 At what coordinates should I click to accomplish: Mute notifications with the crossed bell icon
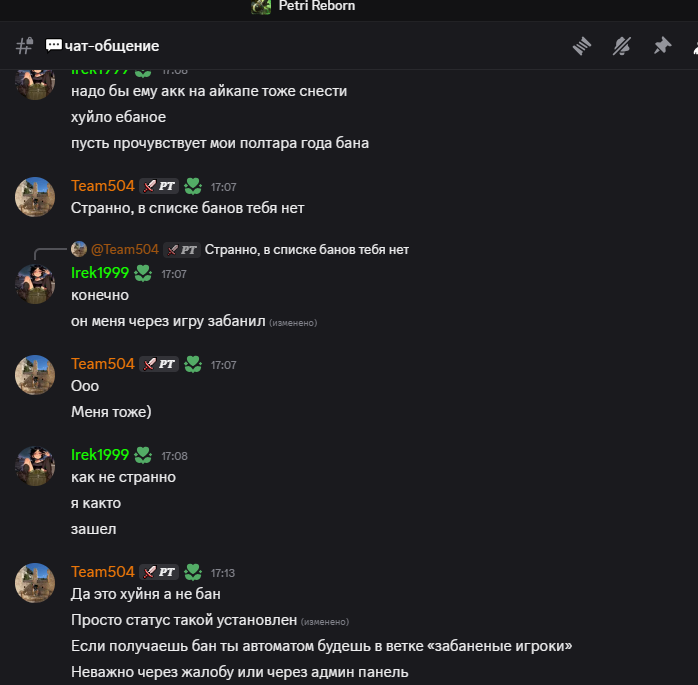point(622,46)
